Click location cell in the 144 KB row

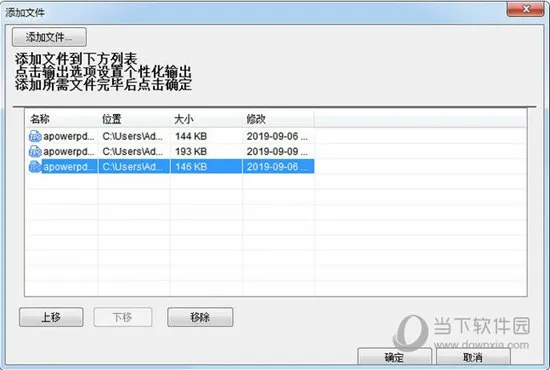(133, 136)
